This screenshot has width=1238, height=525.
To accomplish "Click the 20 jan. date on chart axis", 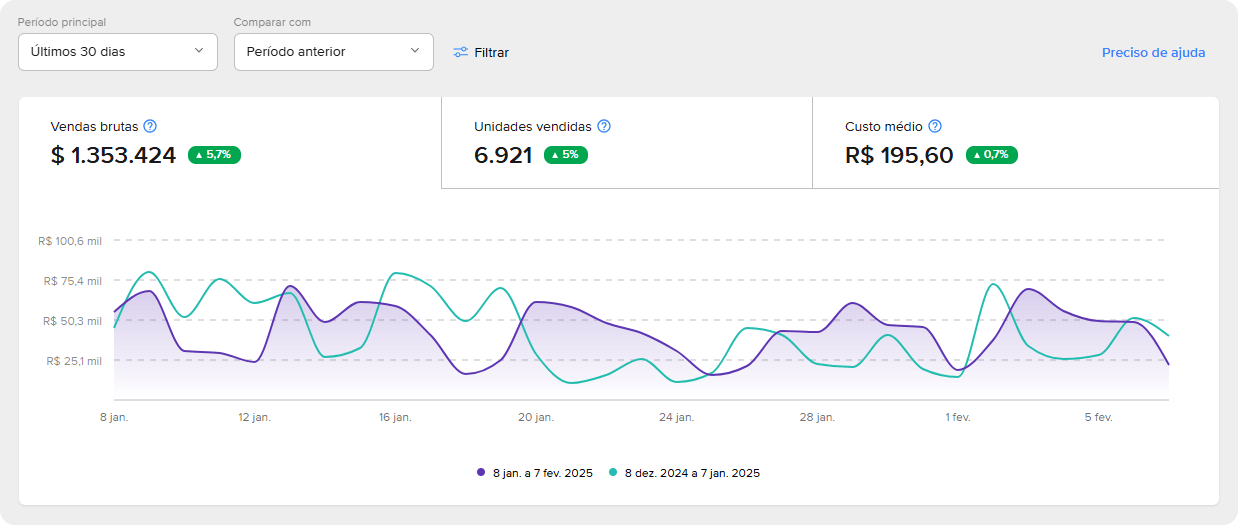I will [536, 417].
